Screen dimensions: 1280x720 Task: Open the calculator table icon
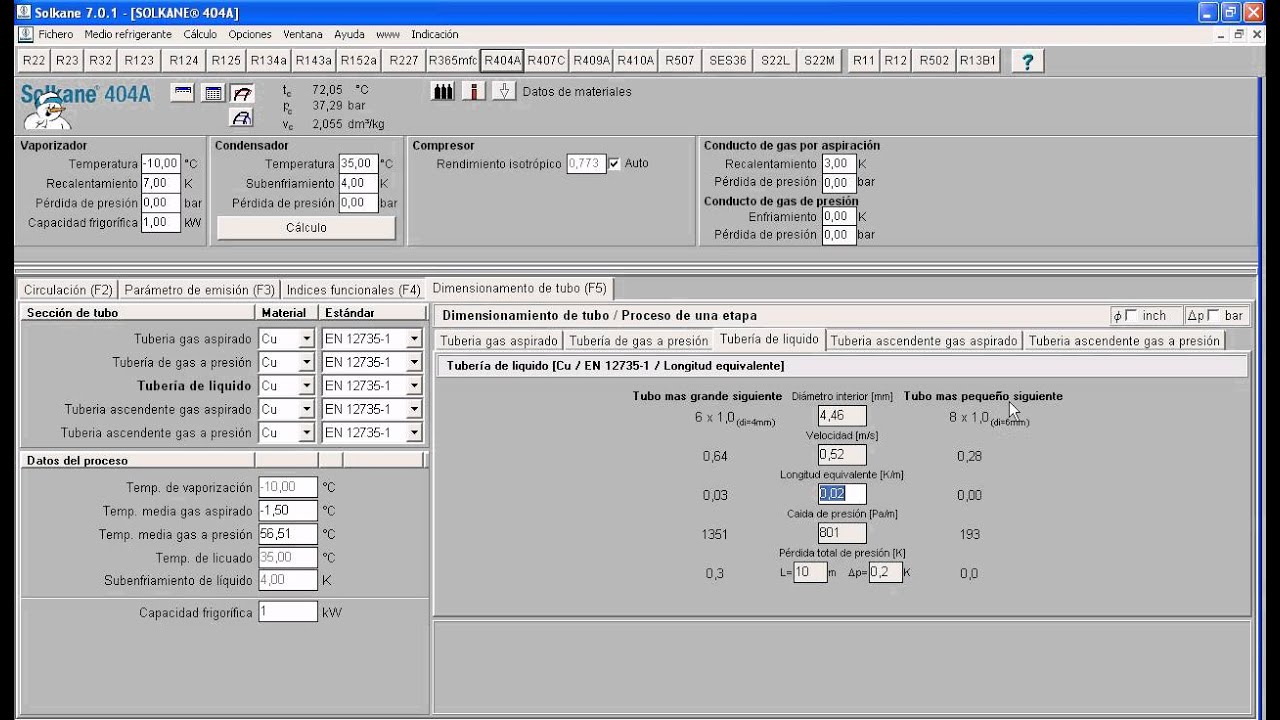(213, 93)
